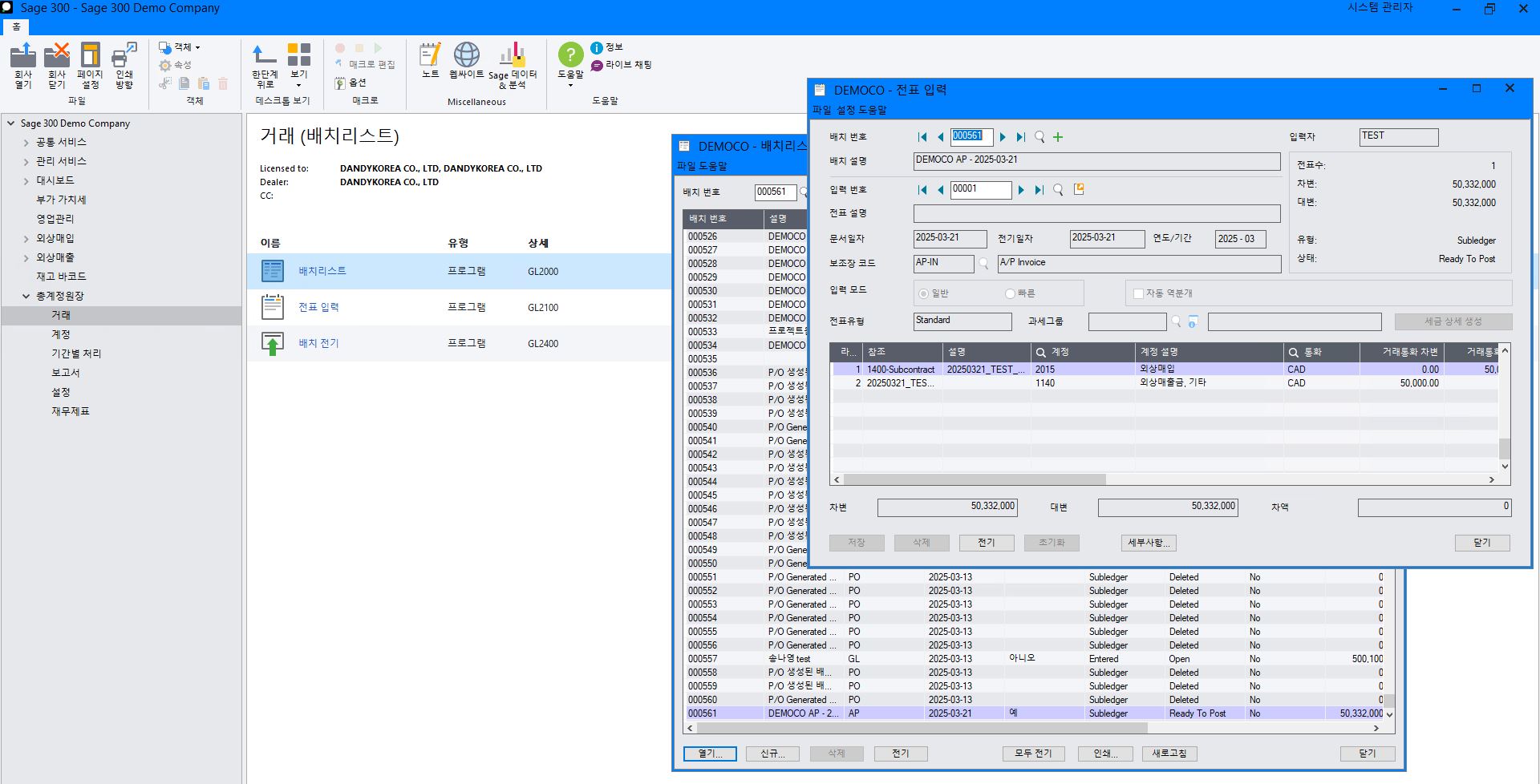Viewport: 1540px width, 784px height.
Task: Open 도움말 menu in 전표 입력 window
Action: pyautogui.click(x=873, y=110)
